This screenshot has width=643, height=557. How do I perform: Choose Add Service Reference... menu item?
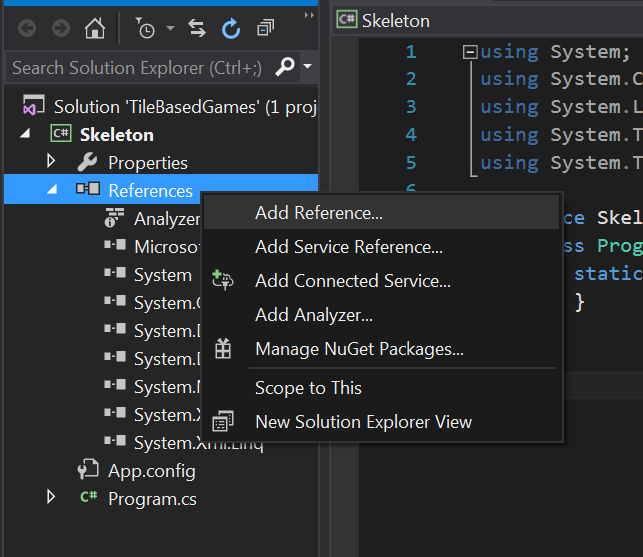coord(381,247)
